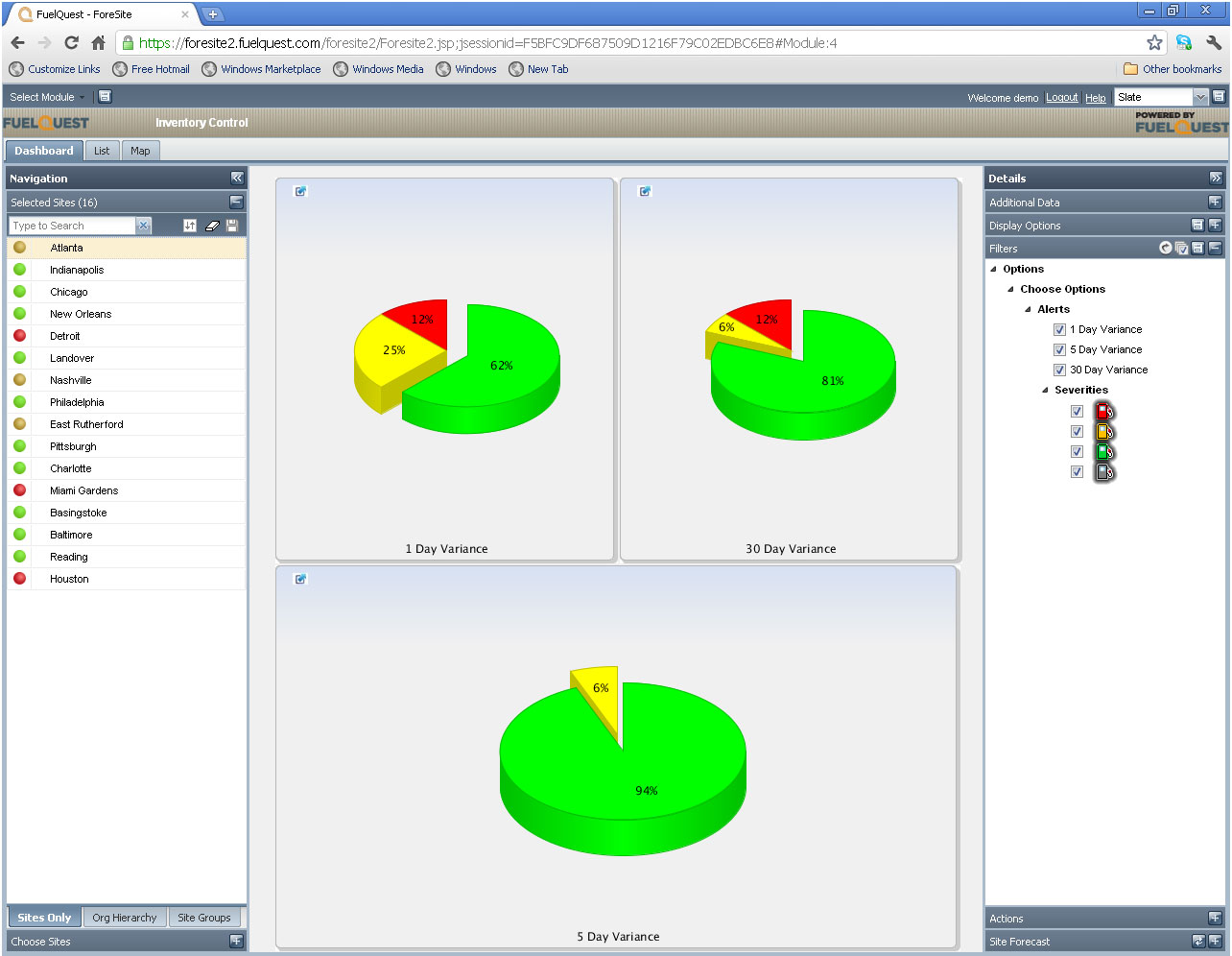Expand the Site Forecast section
1232x956 pixels.
click(1215, 941)
